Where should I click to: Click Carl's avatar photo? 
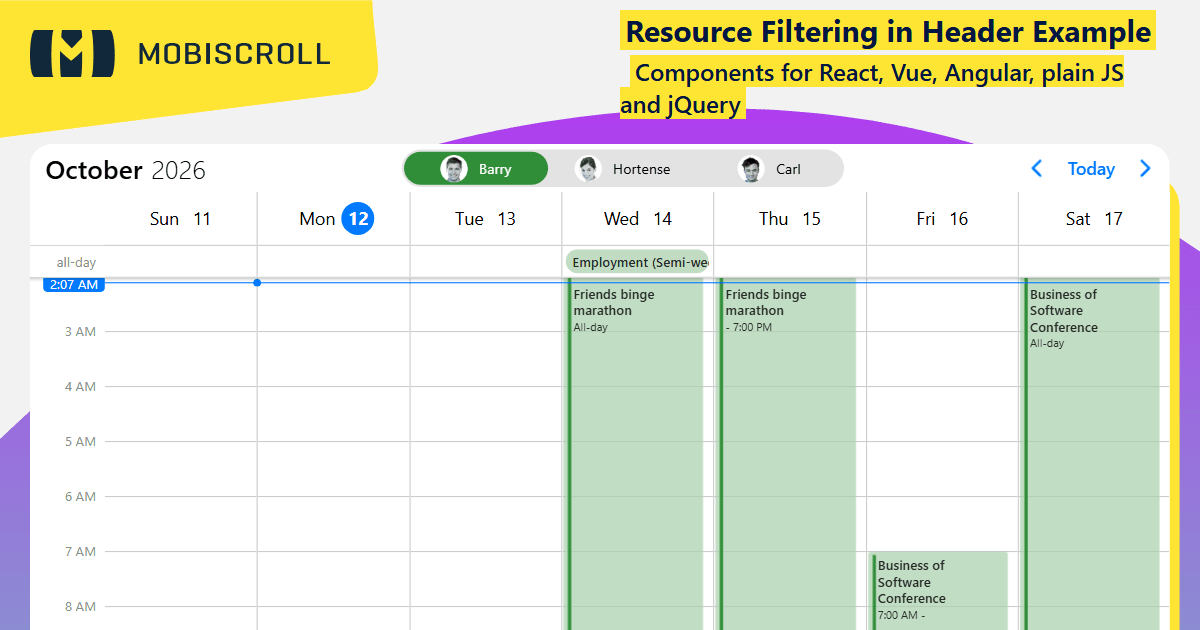[x=751, y=169]
